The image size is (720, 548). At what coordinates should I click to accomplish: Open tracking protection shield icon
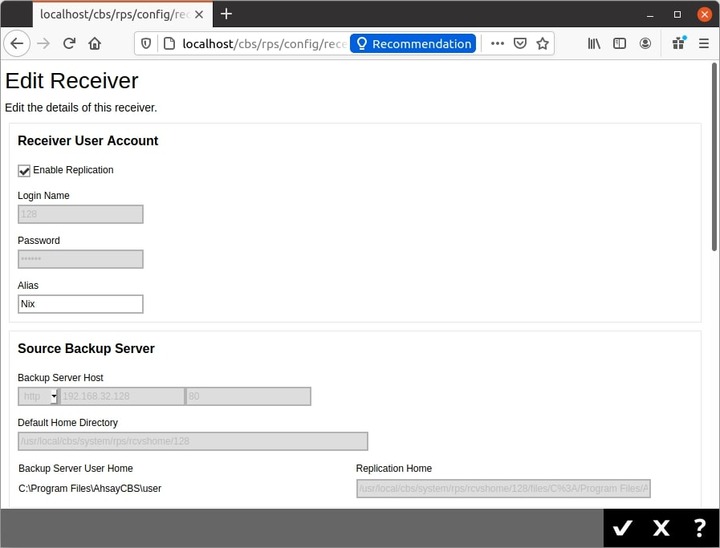click(147, 44)
